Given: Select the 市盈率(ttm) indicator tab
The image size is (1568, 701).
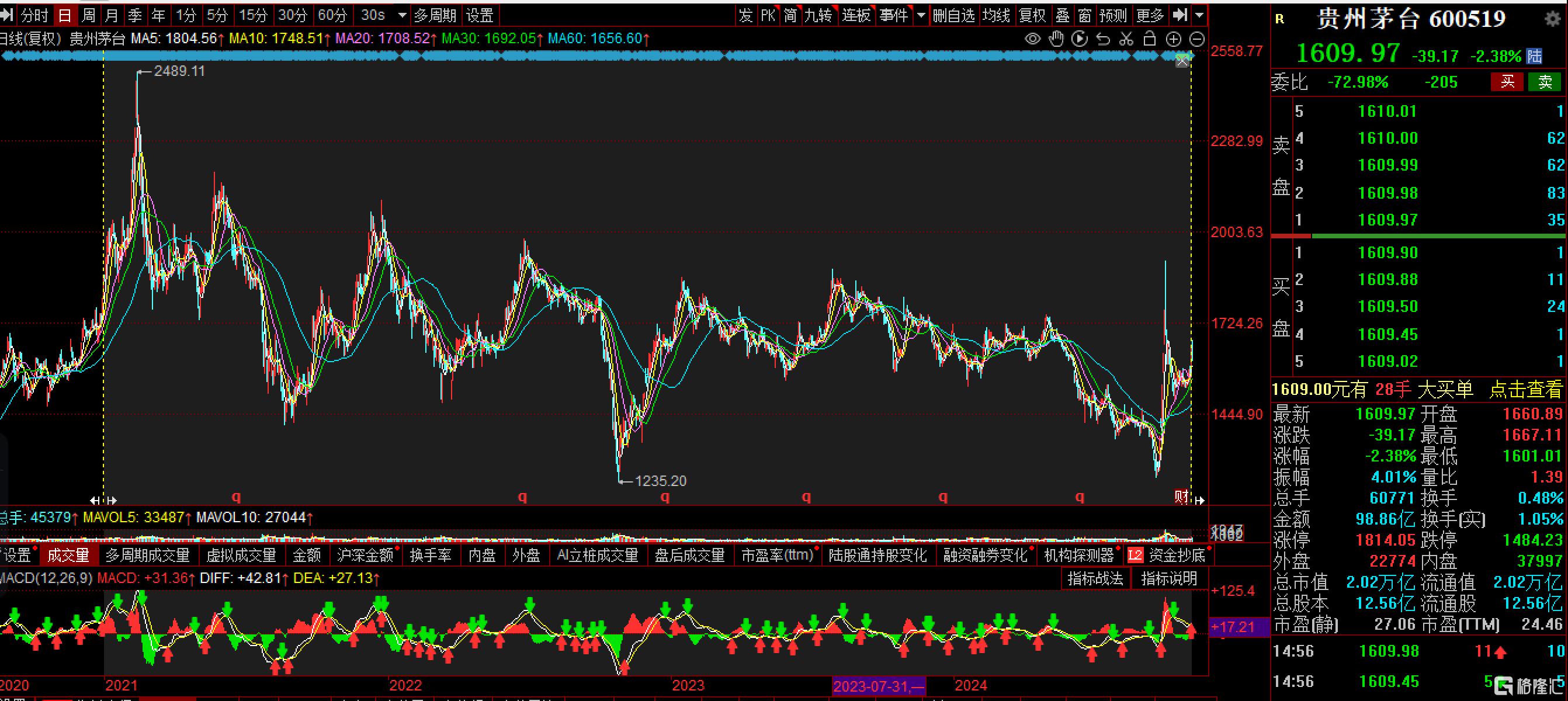Looking at the screenshot, I should [778, 555].
